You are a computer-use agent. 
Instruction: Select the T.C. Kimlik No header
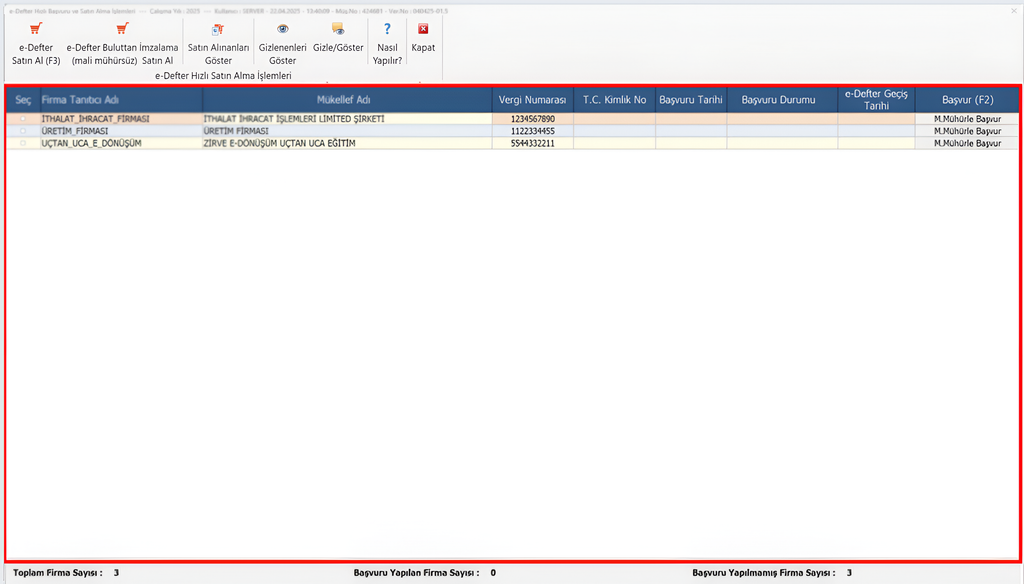(615, 100)
